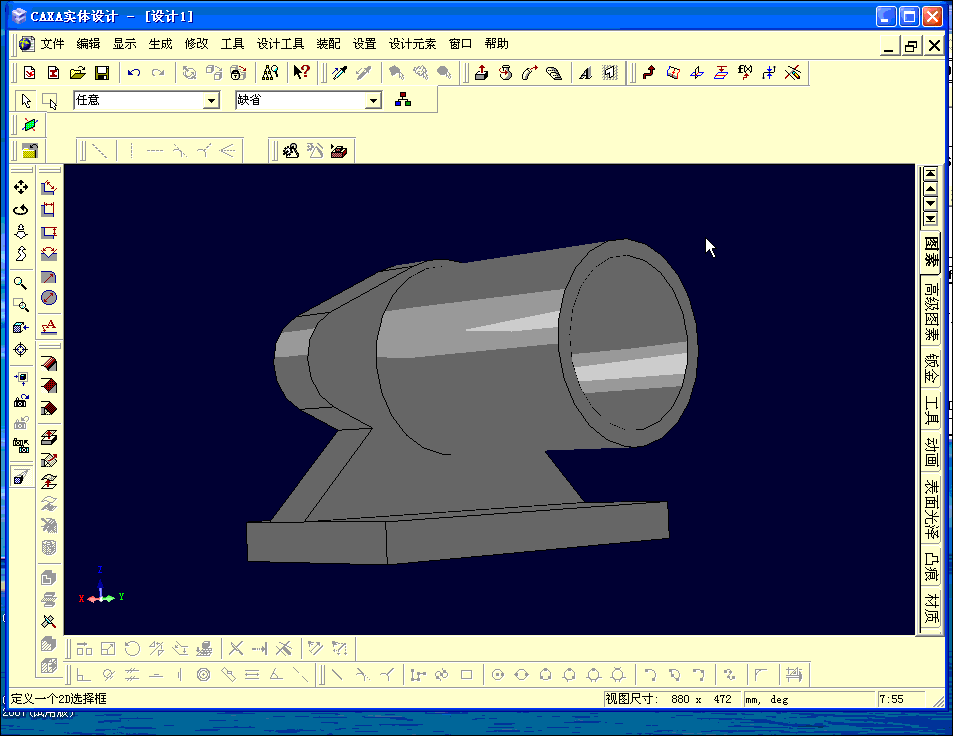Switch to the 材质 catalog tab
Viewport: 953px width, 736px height.
click(931, 608)
